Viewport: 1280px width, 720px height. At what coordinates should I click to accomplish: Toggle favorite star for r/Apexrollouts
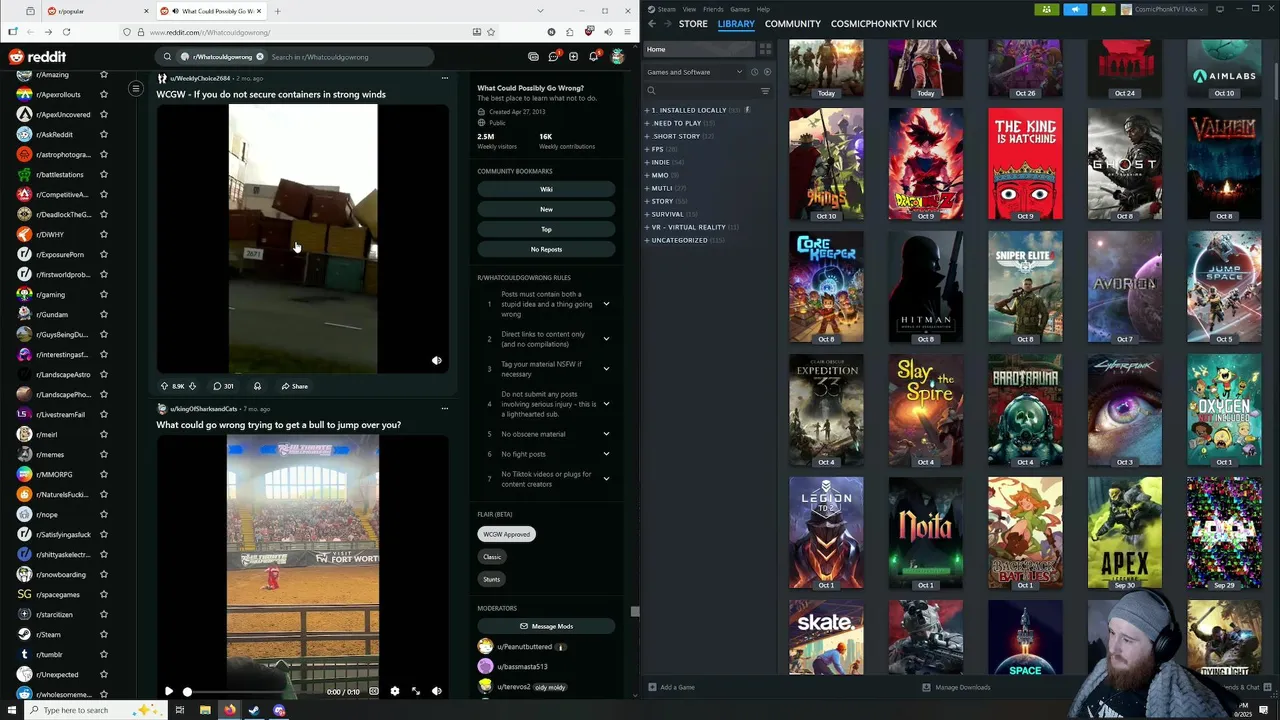tap(103, 94)
